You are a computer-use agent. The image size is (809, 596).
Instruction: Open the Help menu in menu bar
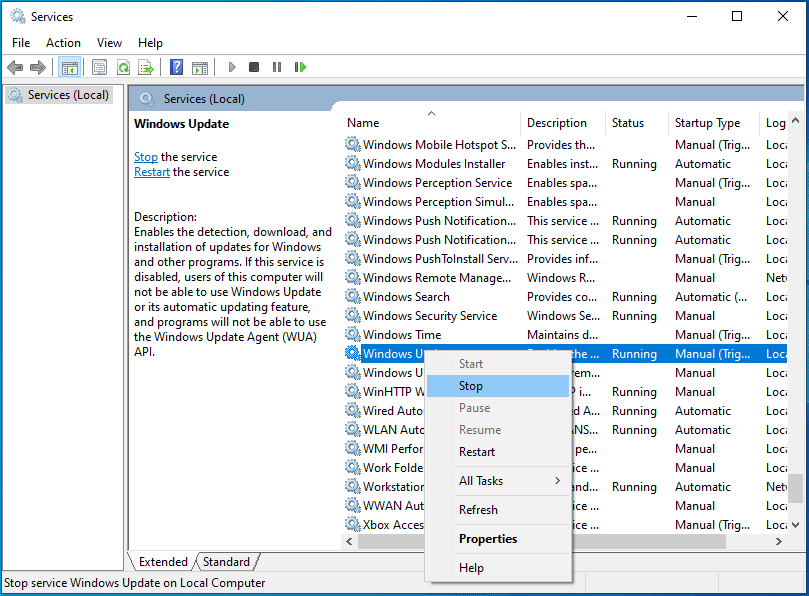(150, 43)
